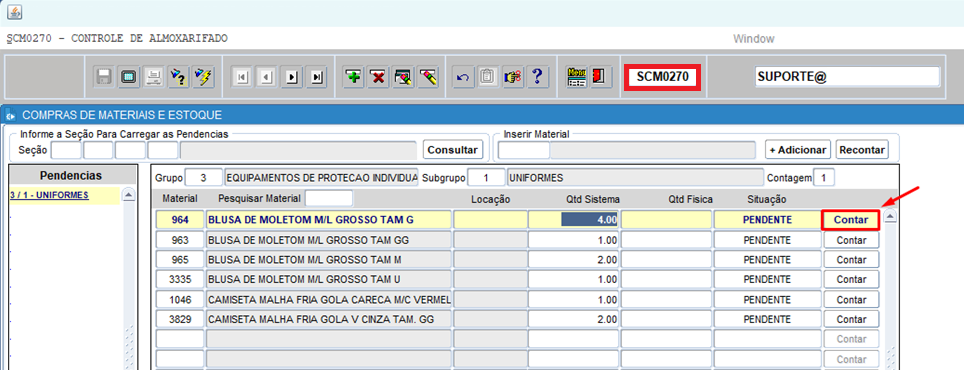Click the Pesquisar Material search field

coord(329,199)
